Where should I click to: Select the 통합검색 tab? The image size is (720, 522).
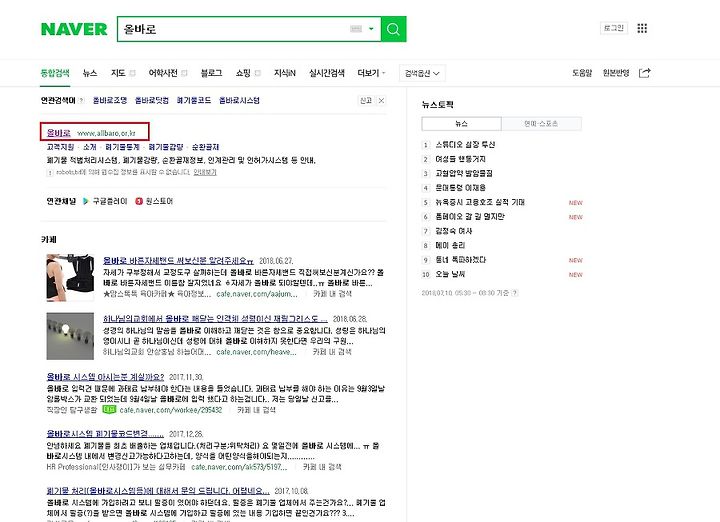point(55,73)
